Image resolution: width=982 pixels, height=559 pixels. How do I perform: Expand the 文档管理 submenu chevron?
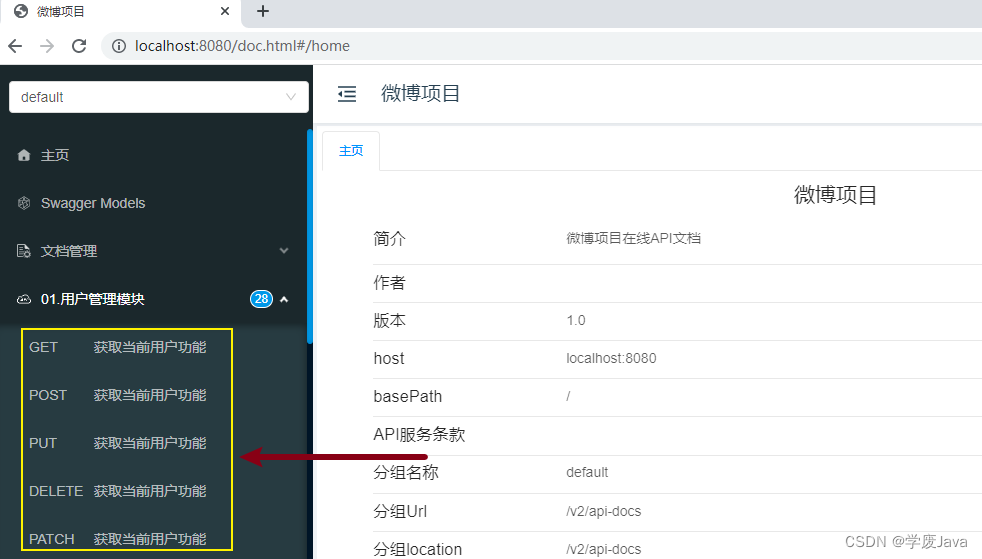point(284,251)
